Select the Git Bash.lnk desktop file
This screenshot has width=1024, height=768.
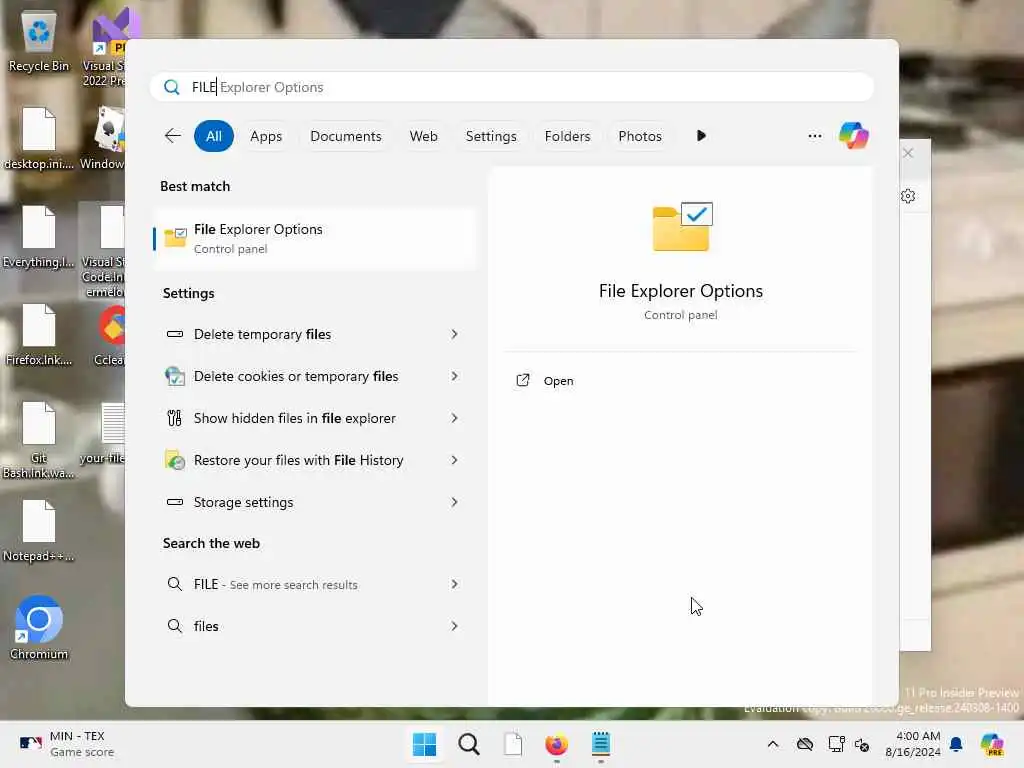pyautogui.click(x=39, y=440)
